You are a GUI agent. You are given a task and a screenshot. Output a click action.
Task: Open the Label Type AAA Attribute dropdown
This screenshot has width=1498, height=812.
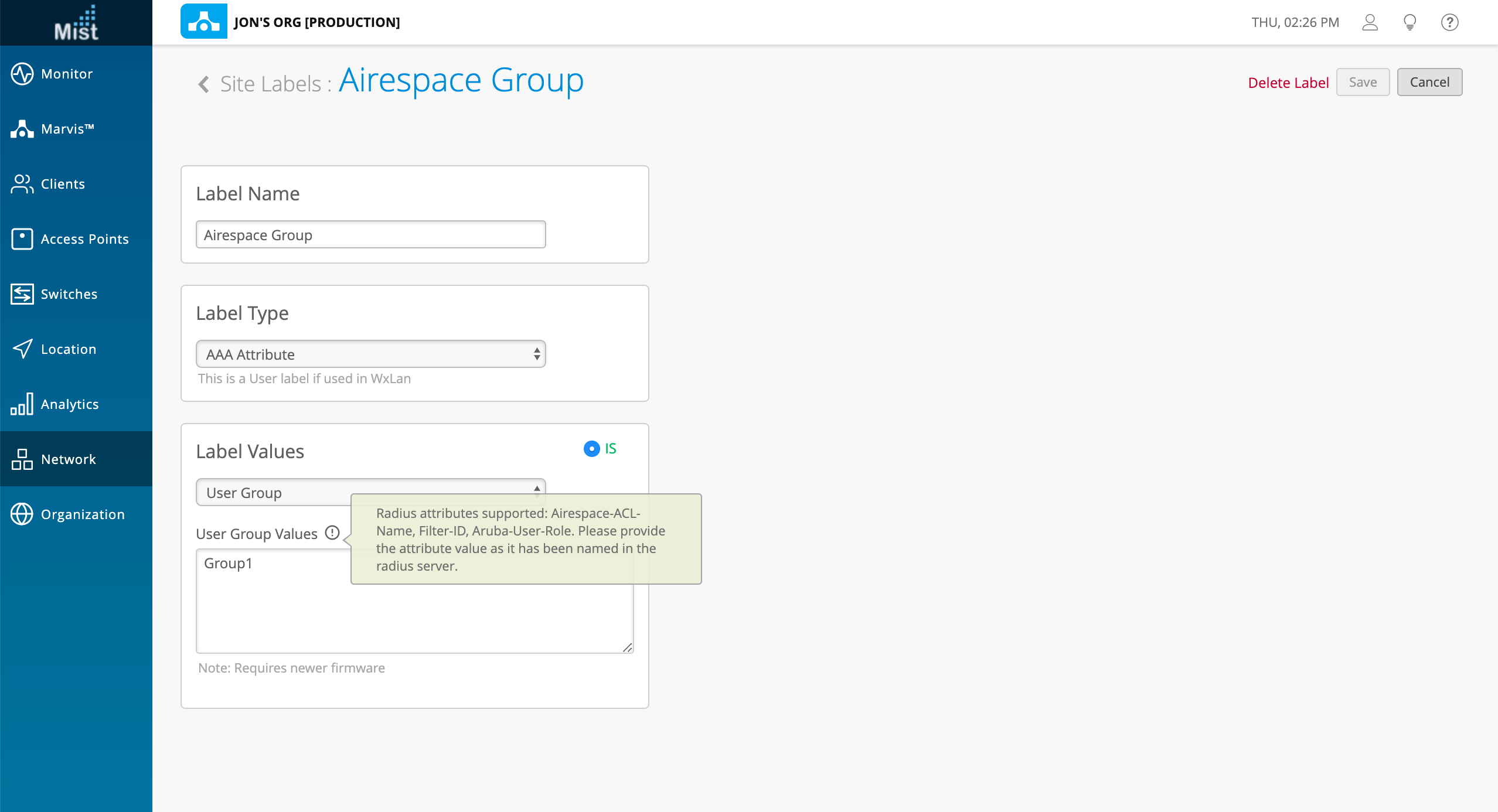pos(370,354)
